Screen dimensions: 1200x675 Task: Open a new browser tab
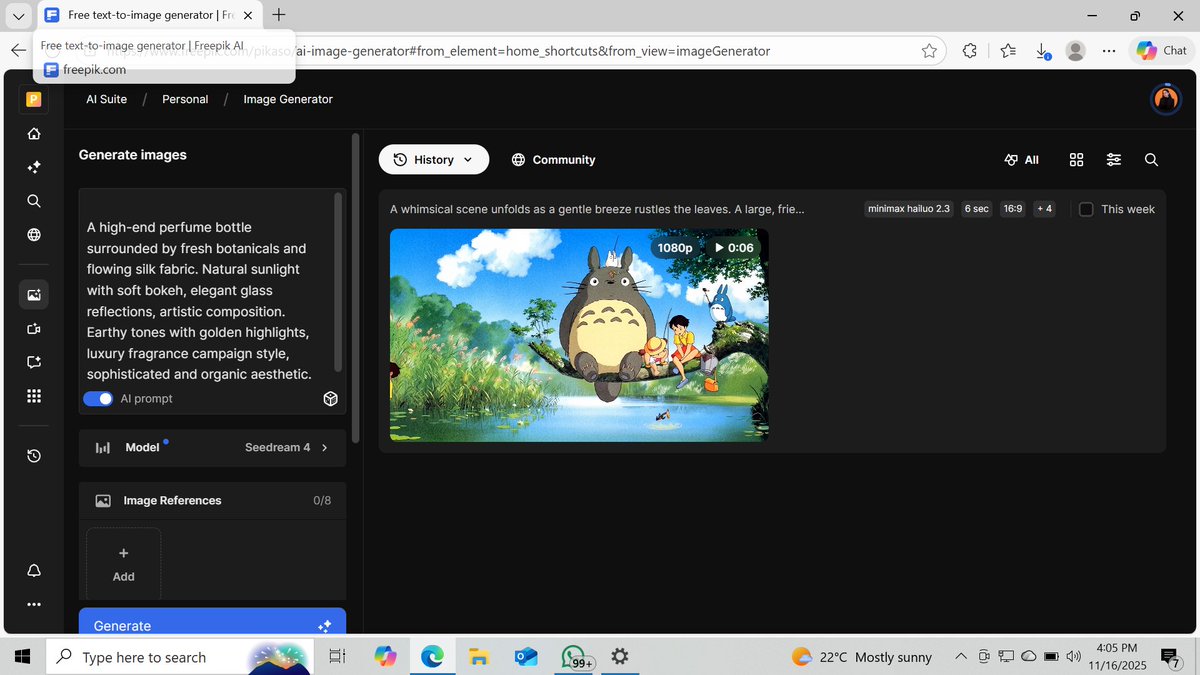click(279, 15)
